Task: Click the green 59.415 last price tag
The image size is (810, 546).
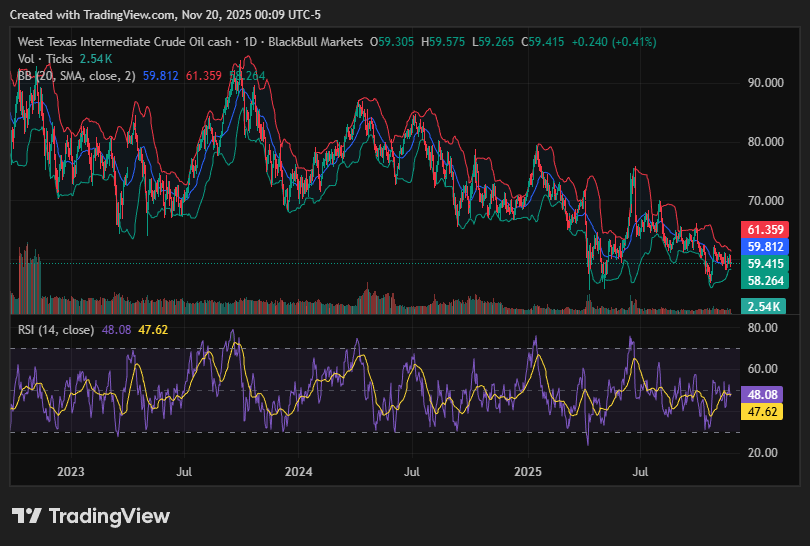Action: point(765,263)
